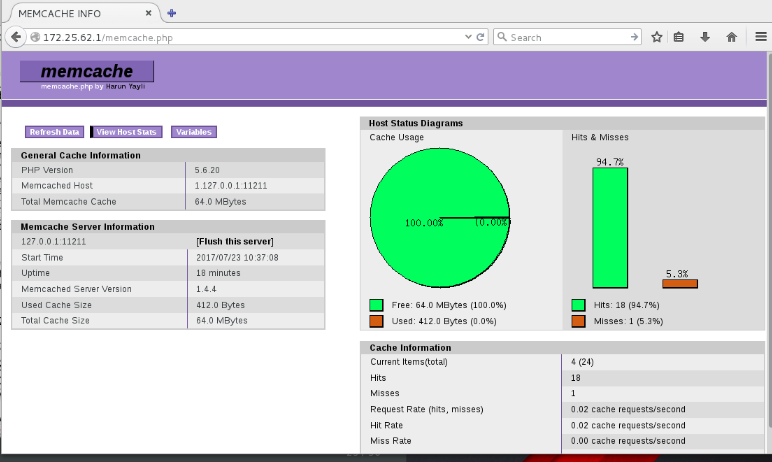This screenshot has width=772, height=462.
Task: Click the green Hits legend swatch
Action: [578, 305]
